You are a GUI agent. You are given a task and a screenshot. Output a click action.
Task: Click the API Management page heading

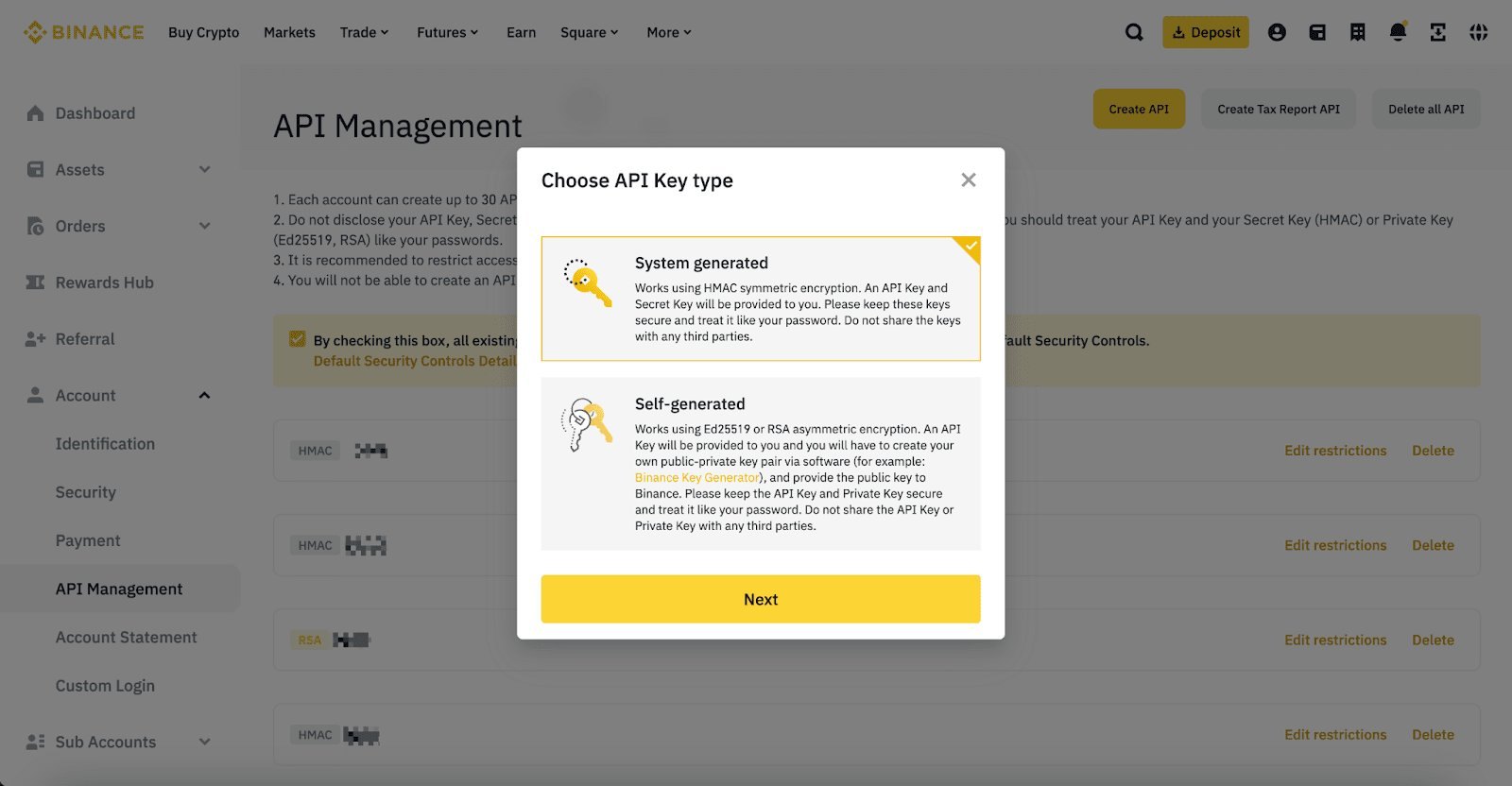point(398,126)
